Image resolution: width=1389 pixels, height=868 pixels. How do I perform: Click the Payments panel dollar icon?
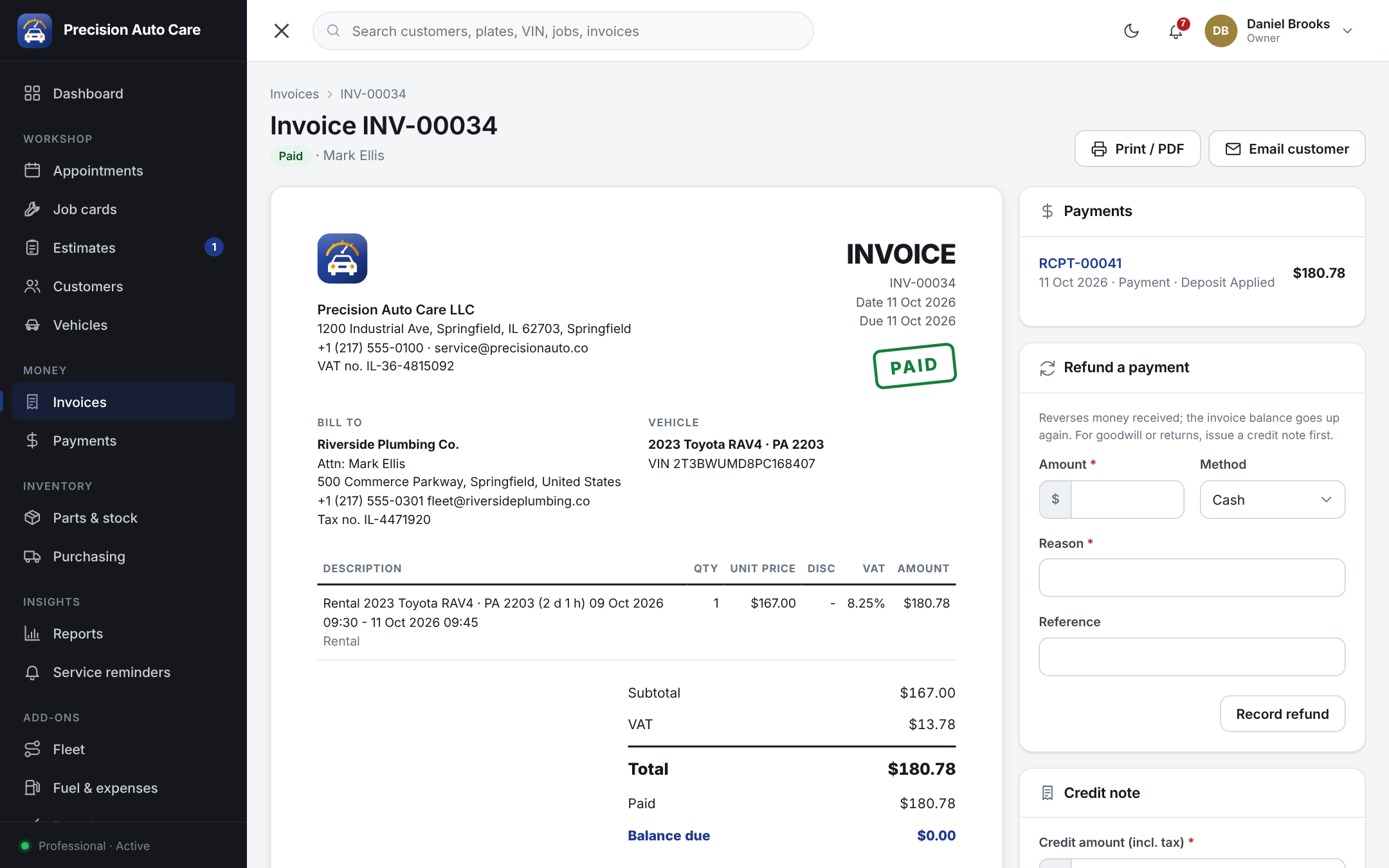coord(1047,211)
